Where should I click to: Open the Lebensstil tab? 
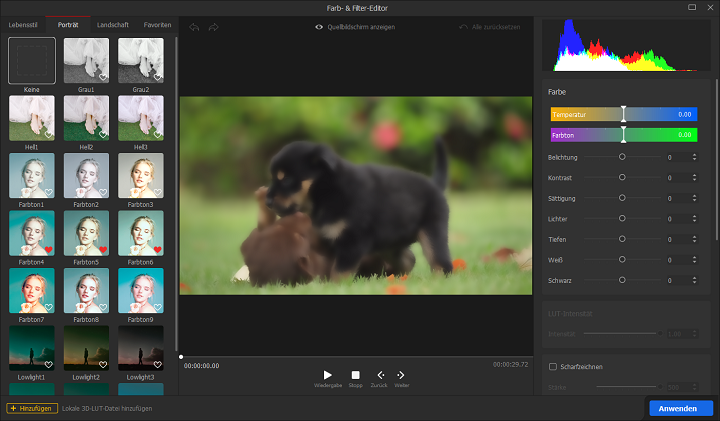[23, 25]
